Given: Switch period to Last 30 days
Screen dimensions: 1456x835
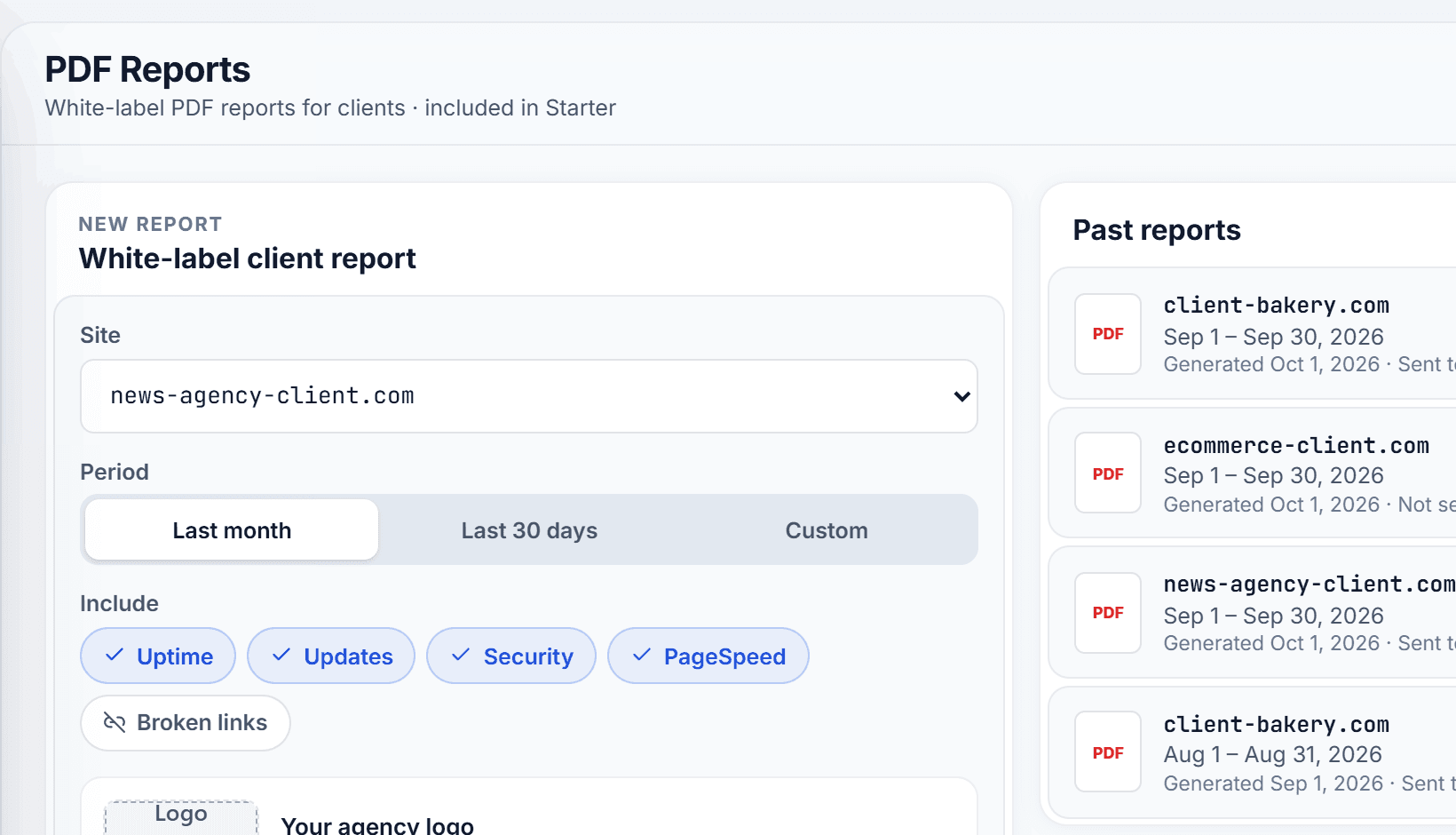Looking at the screenshot, I should pos(529,529).
